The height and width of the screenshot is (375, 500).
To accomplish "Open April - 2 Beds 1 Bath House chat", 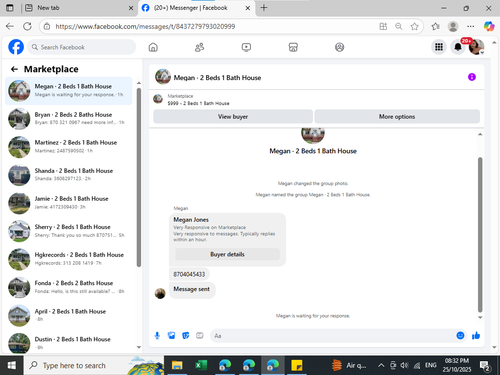I will pyautogui.click(x=69, y=315).
